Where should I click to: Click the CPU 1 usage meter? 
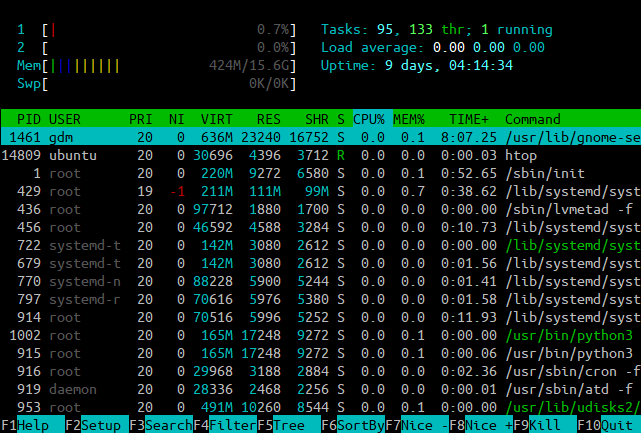click(x=157, y=29)
